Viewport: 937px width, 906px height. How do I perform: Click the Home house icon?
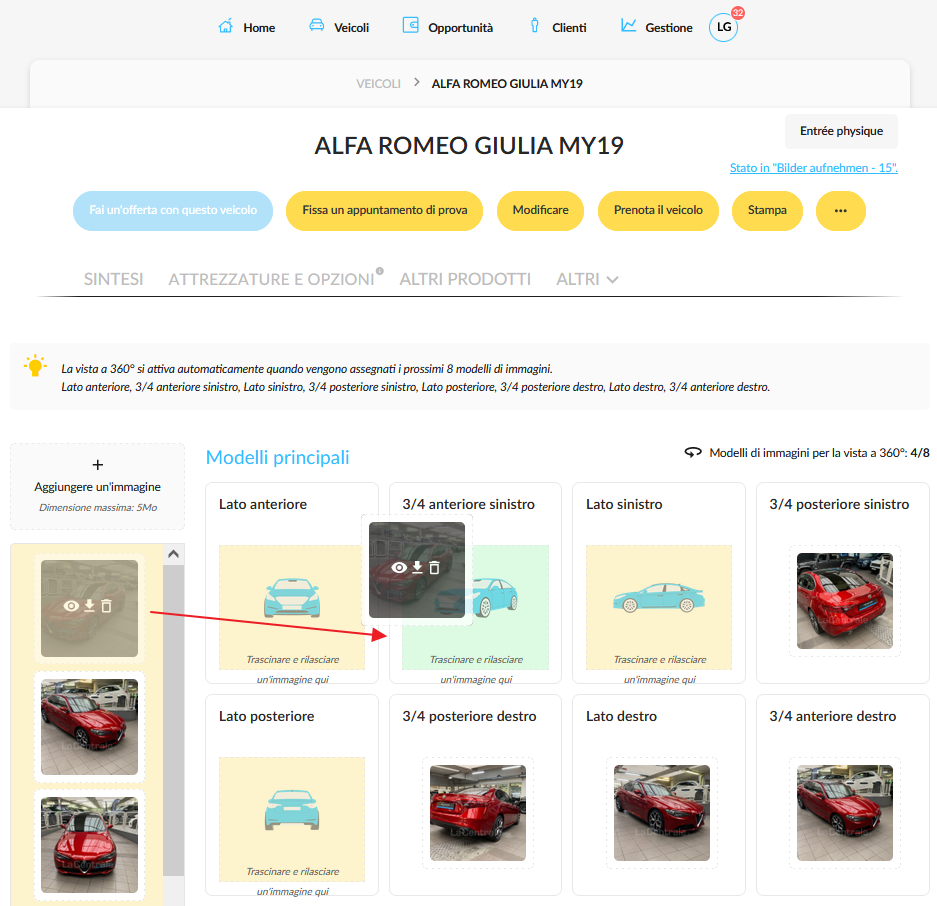tap(225, 26)
